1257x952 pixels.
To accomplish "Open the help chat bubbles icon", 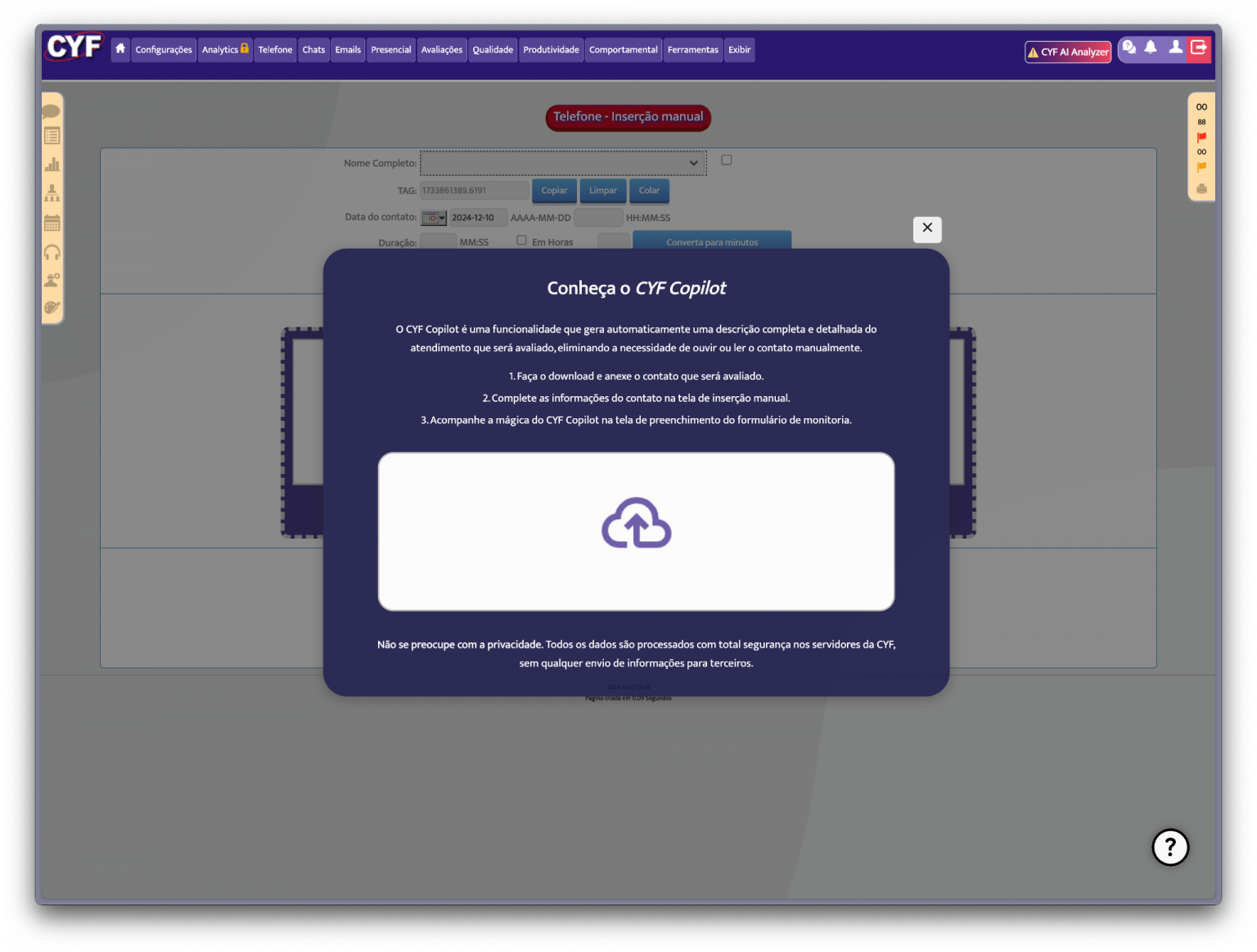I will coord(1129,47).
